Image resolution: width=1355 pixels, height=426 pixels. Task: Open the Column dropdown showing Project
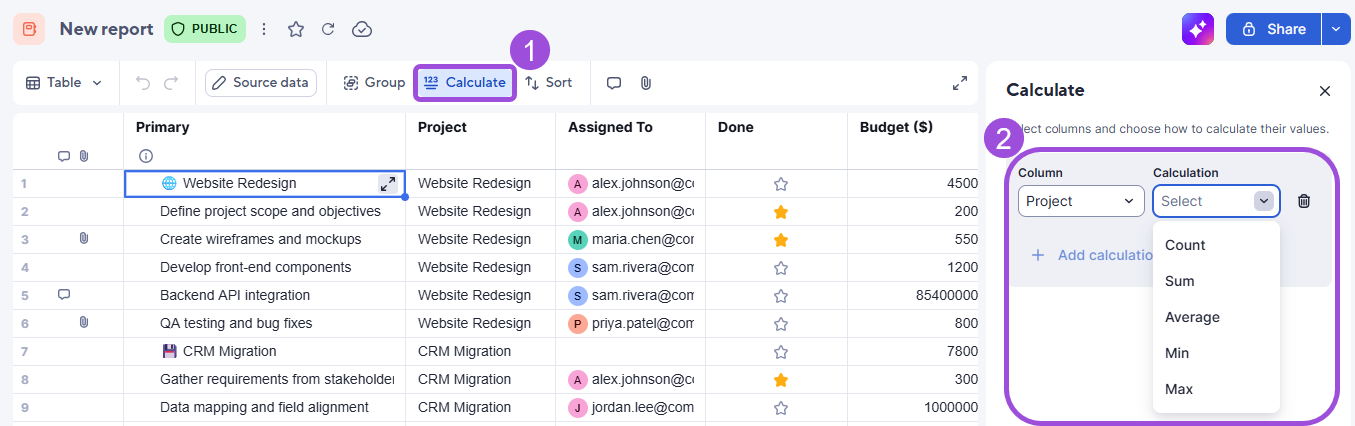(x=1081, y=201)
